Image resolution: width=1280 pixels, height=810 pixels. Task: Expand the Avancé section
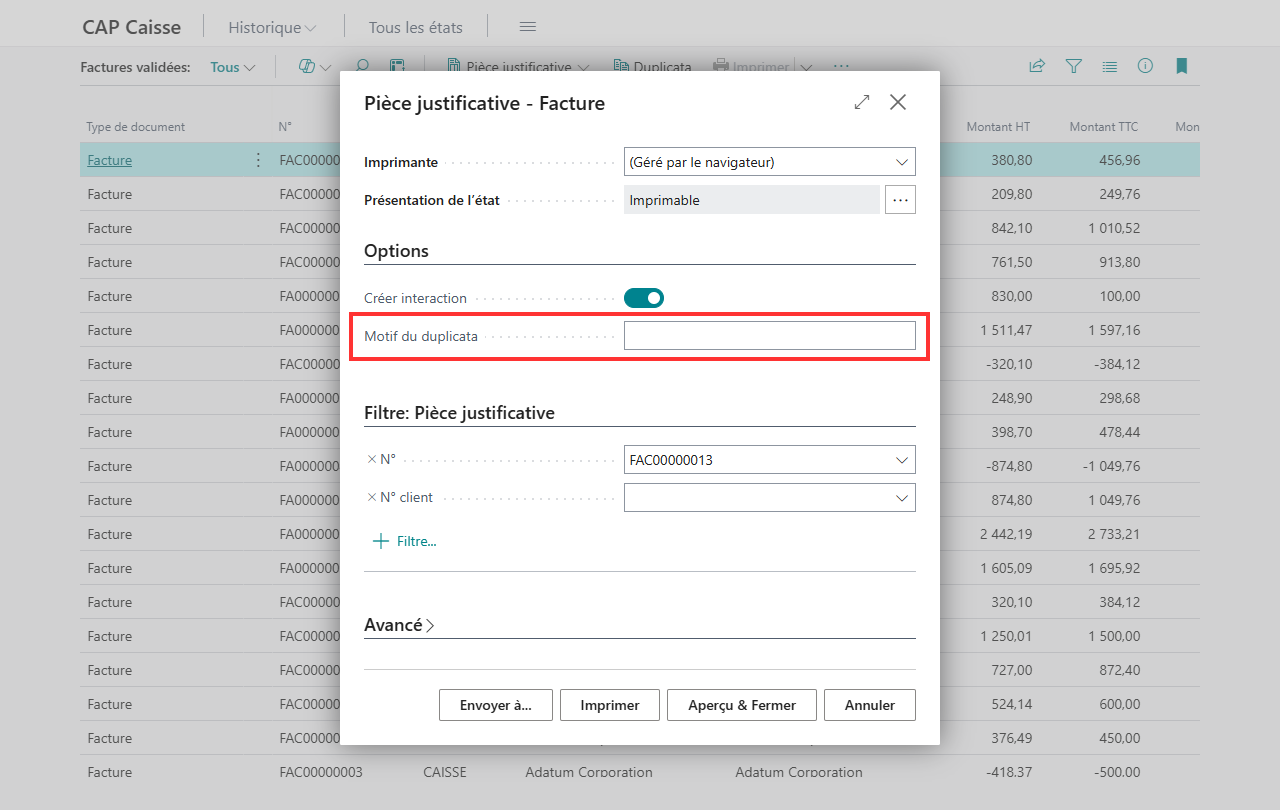[399, 625]
